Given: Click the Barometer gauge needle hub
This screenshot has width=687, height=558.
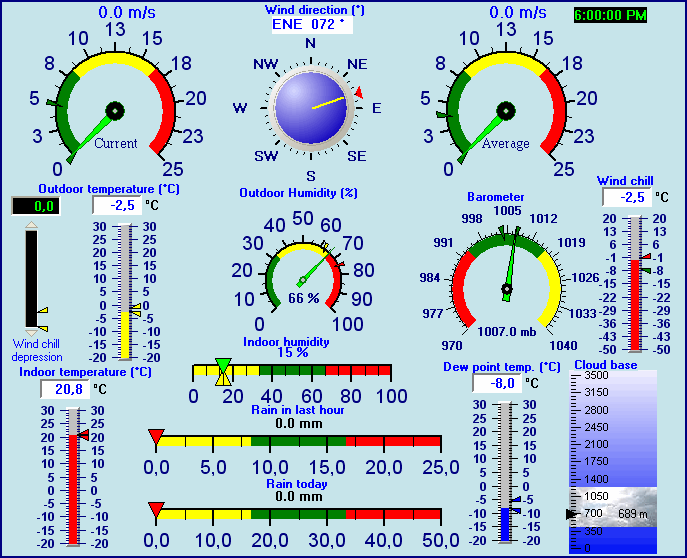Looking at the screenshot, I should (507, 291).
